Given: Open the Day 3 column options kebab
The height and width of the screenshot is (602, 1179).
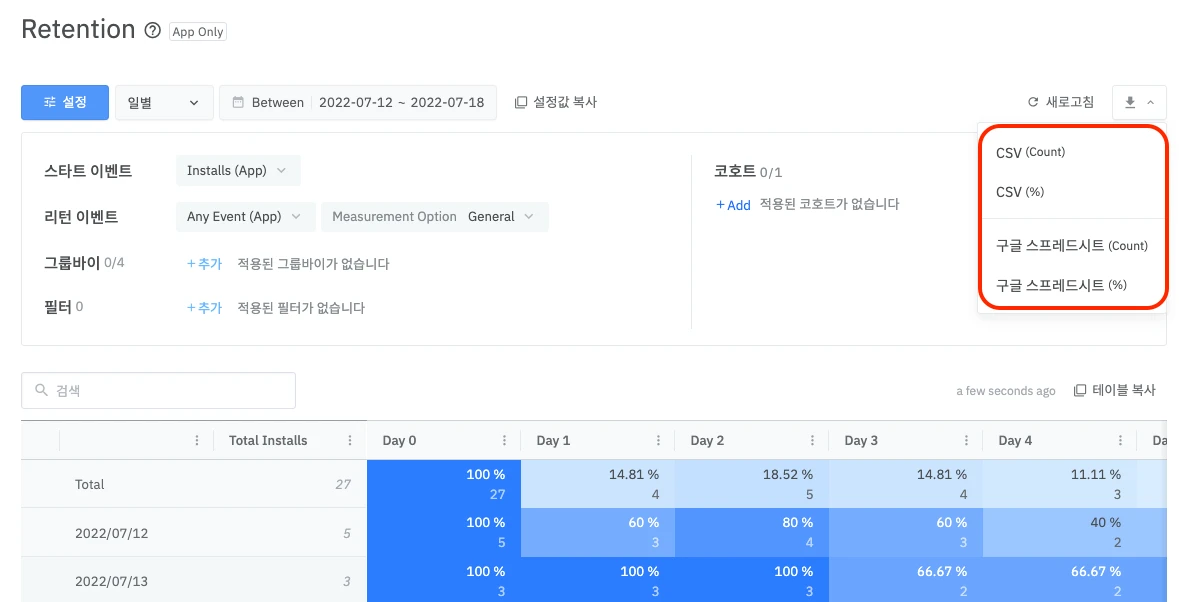Looking at the screenshot, I should click(966, 440).
